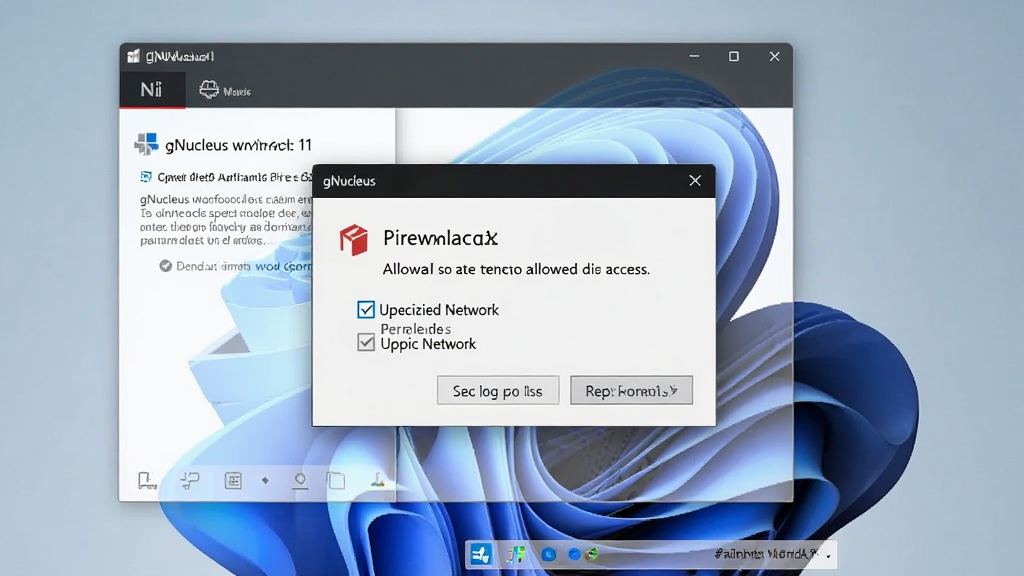Image resolution: width=1024 pixels, height=576 pixels.
Task: Close the gNucleus firewall dialog
Action: coord(695,181)
